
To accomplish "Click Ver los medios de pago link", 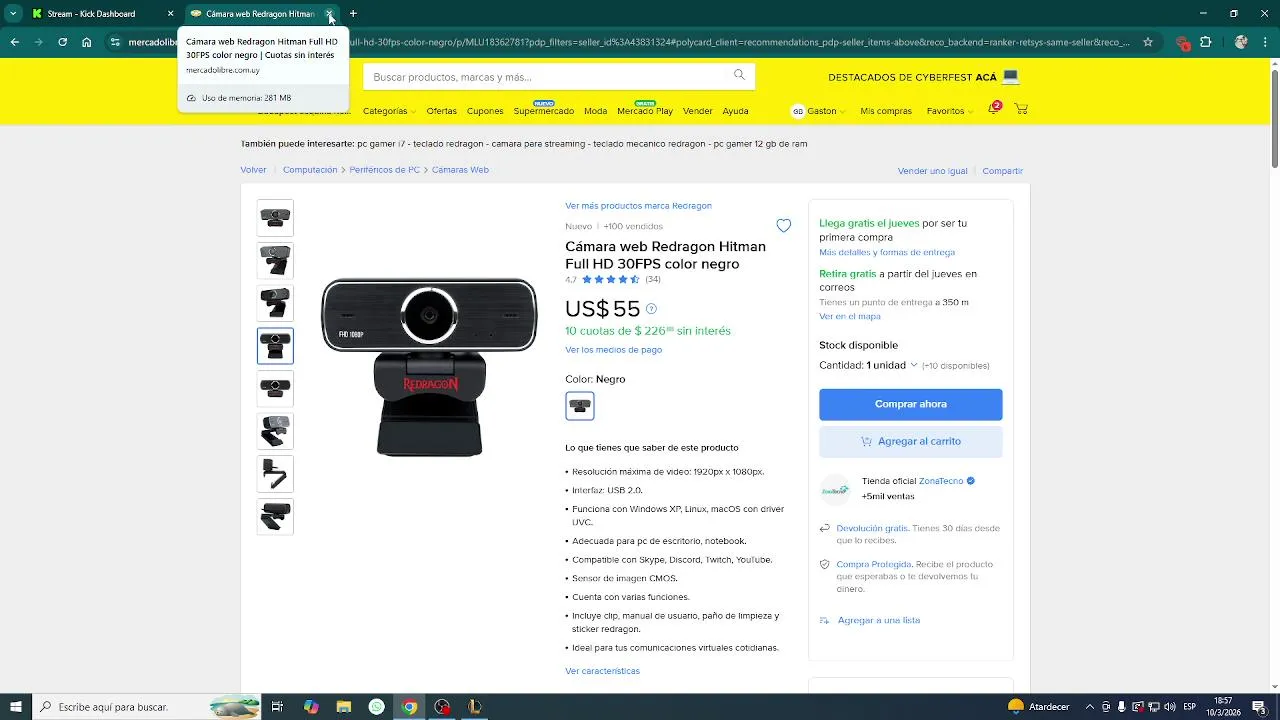I will click(613, 350).
